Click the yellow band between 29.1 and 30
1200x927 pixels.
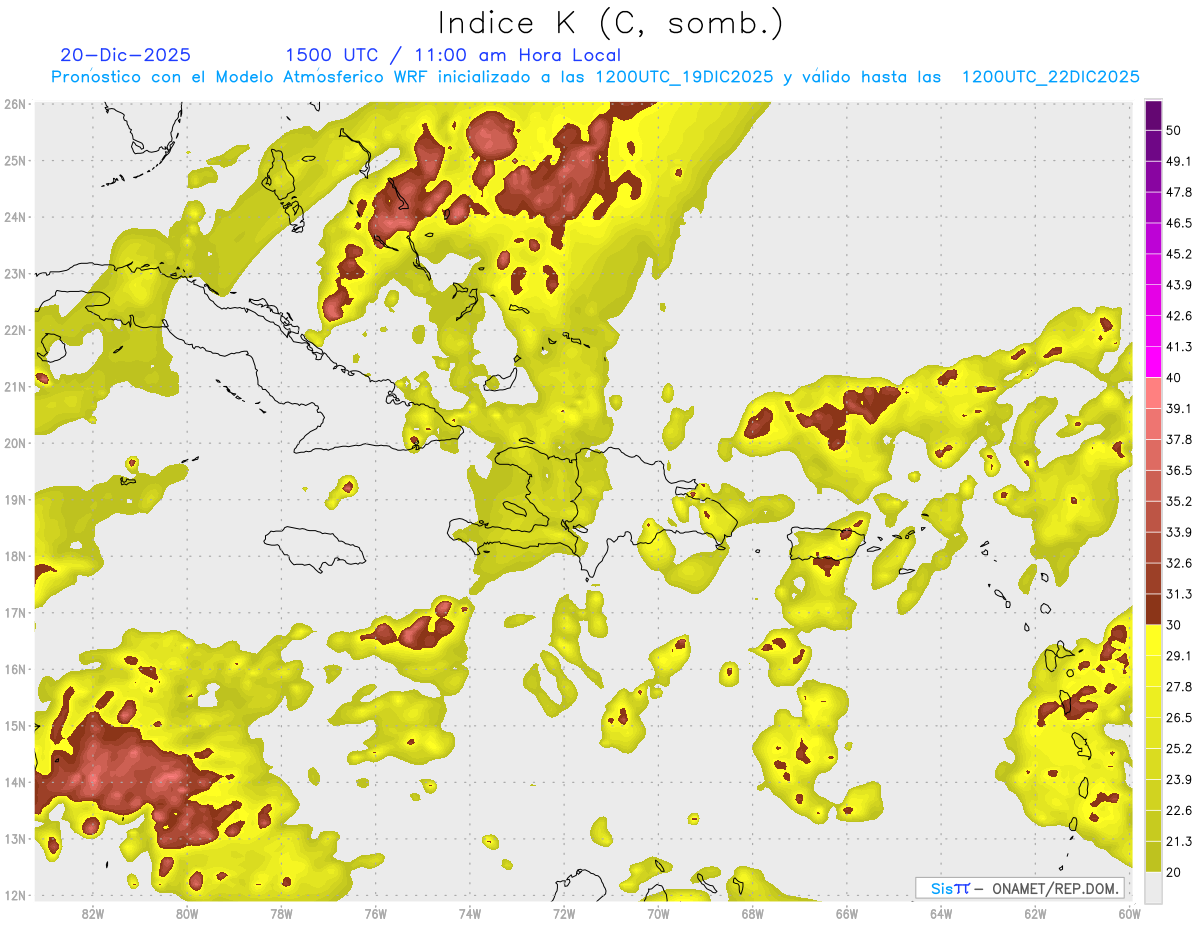[x=1153, y=640]
